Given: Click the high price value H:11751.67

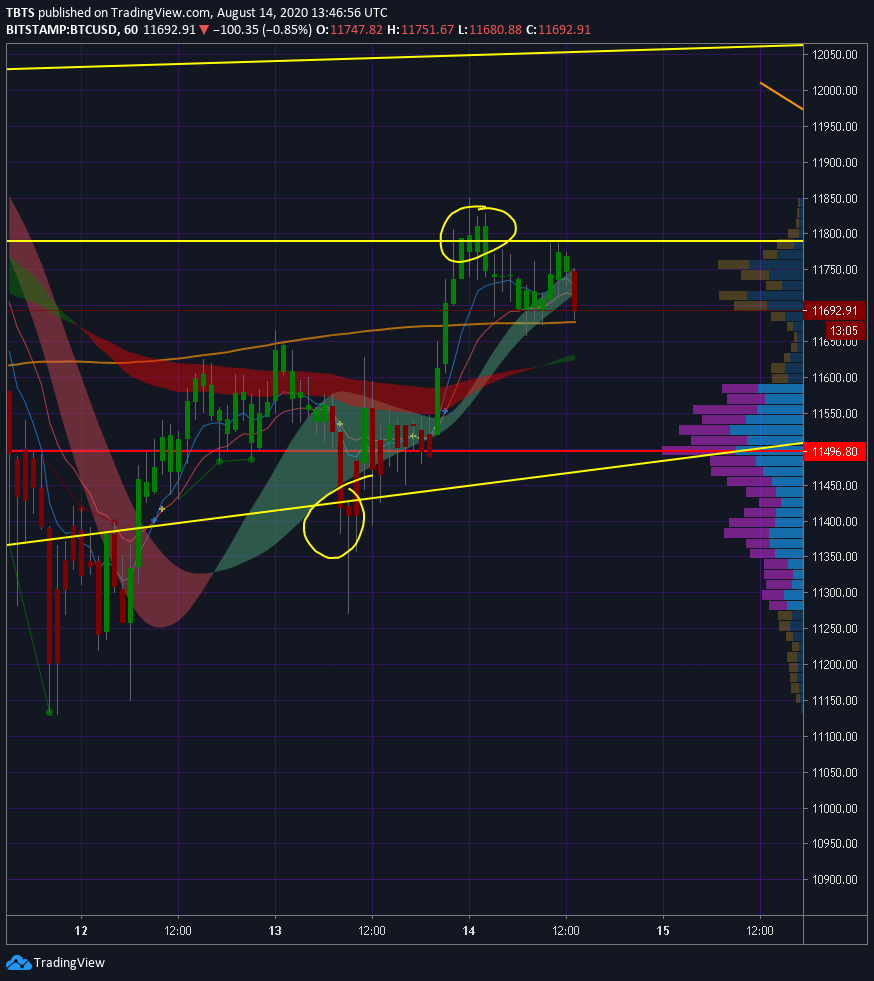Looking at the screenshot, I should (x=420, y=29).
